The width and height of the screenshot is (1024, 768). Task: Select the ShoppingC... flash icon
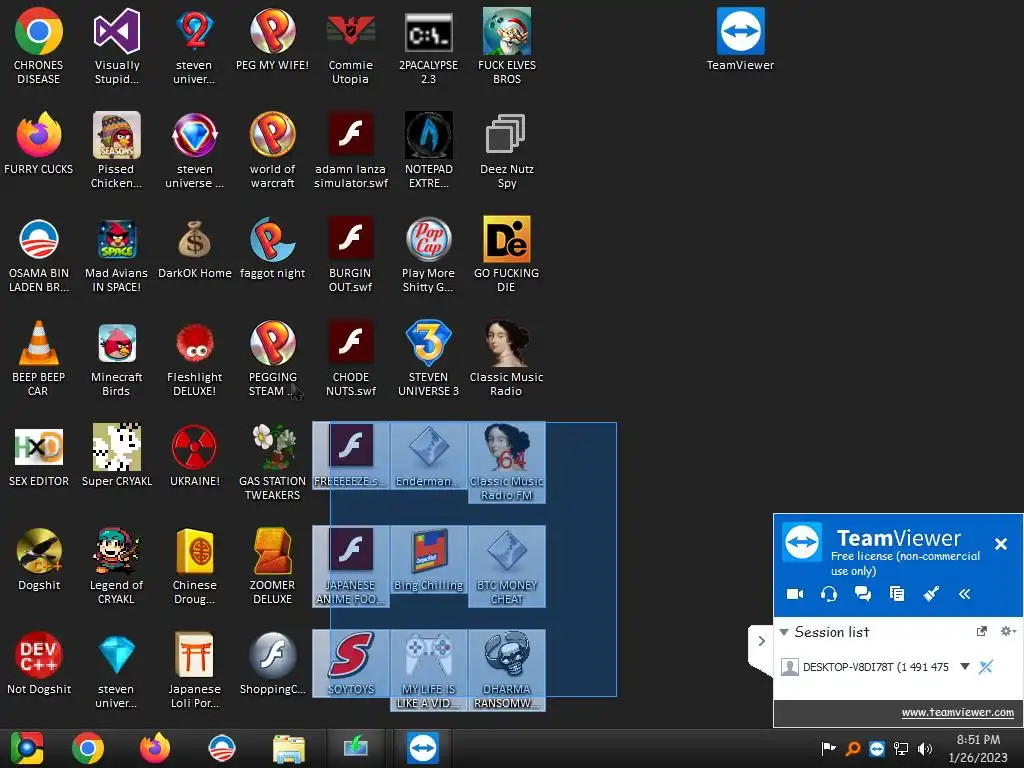point(272,663)
